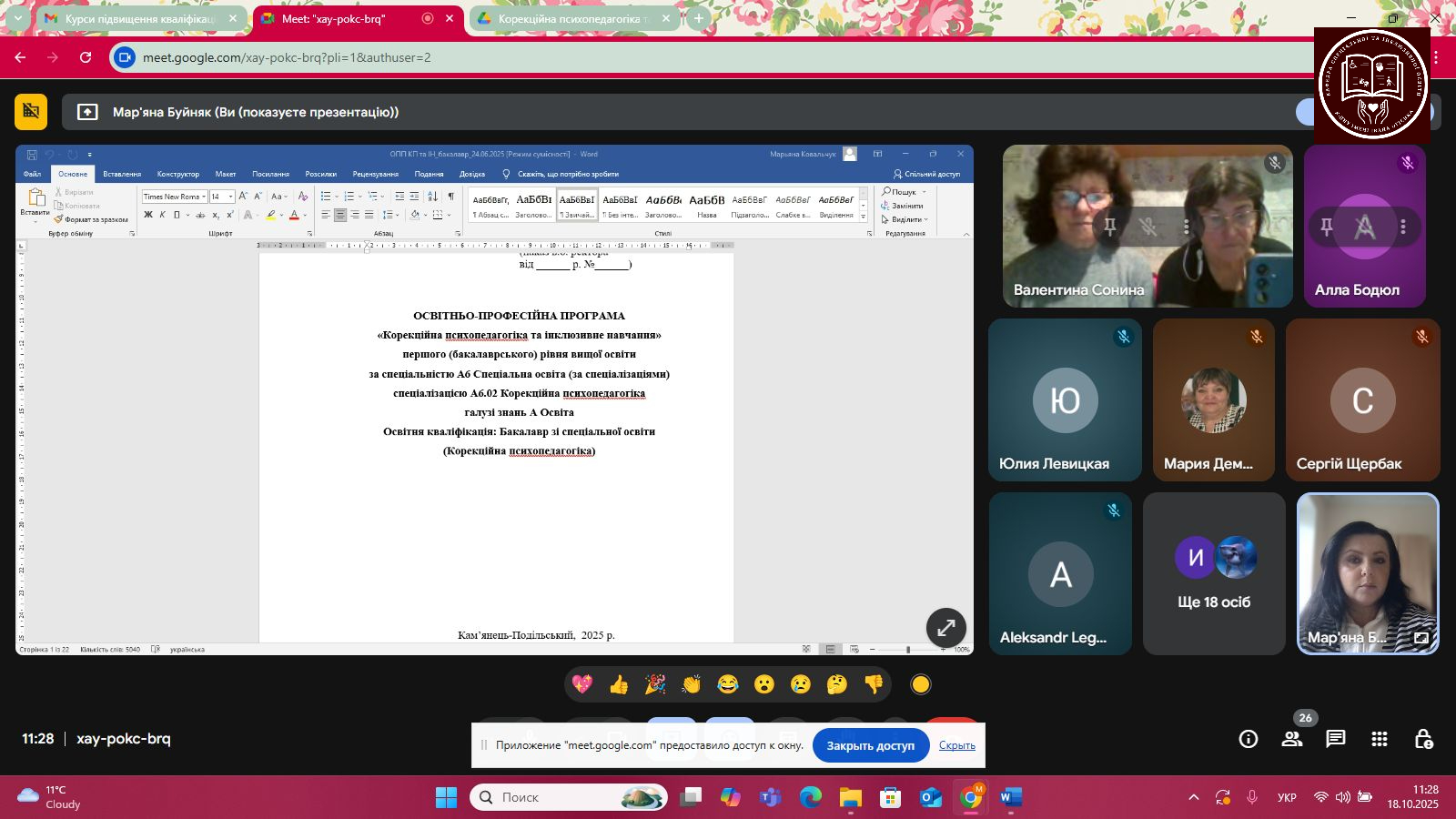Expand the 'Ще 18 осіб' participants tile
This screenshot has width=1456, height=819.
pyautogui.click(x=1214, y=573)
